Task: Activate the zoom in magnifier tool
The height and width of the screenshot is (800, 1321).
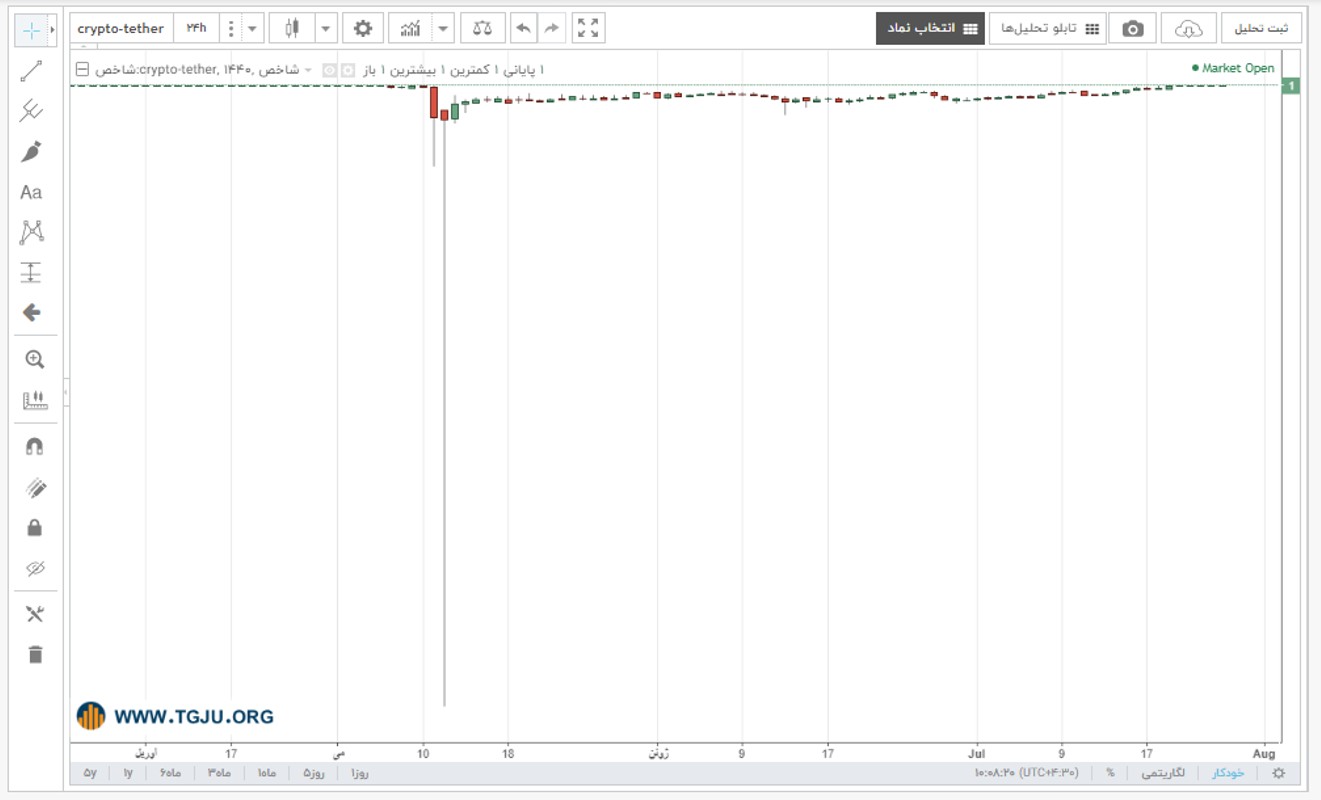Action: pyautogui.click(x=34, y=360)
